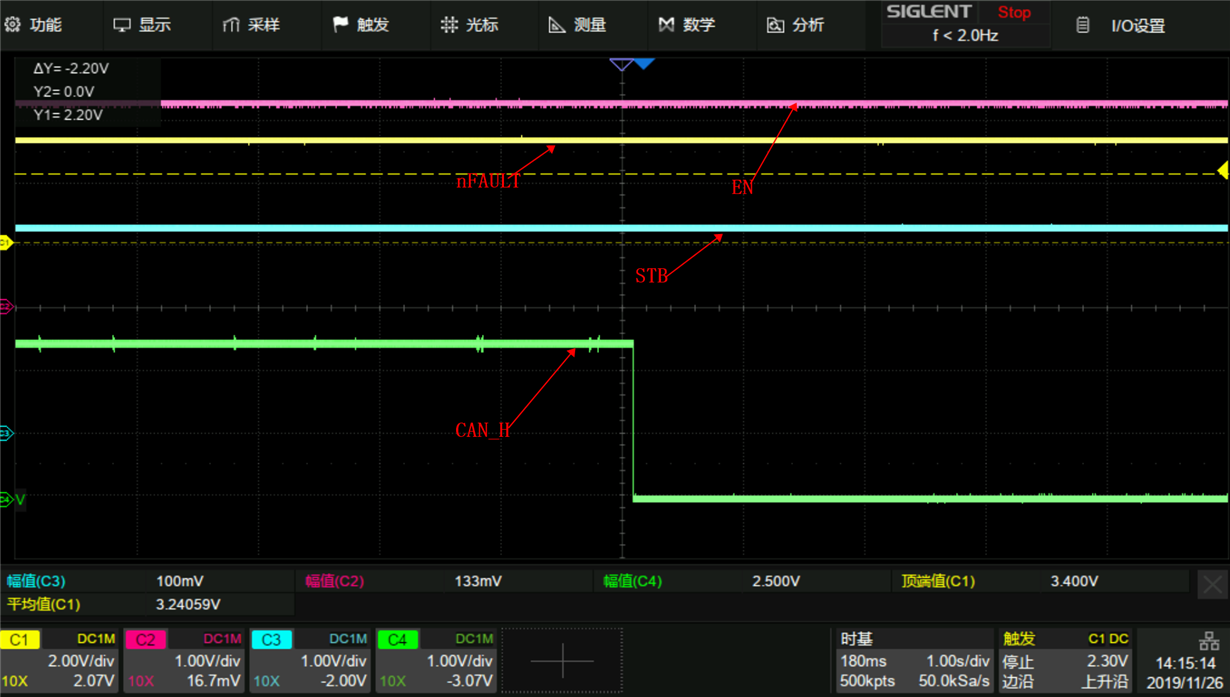This screenshot has height=697, width=1230.
Task: Click the network status icon above clock
Action: coord(1209,641)
